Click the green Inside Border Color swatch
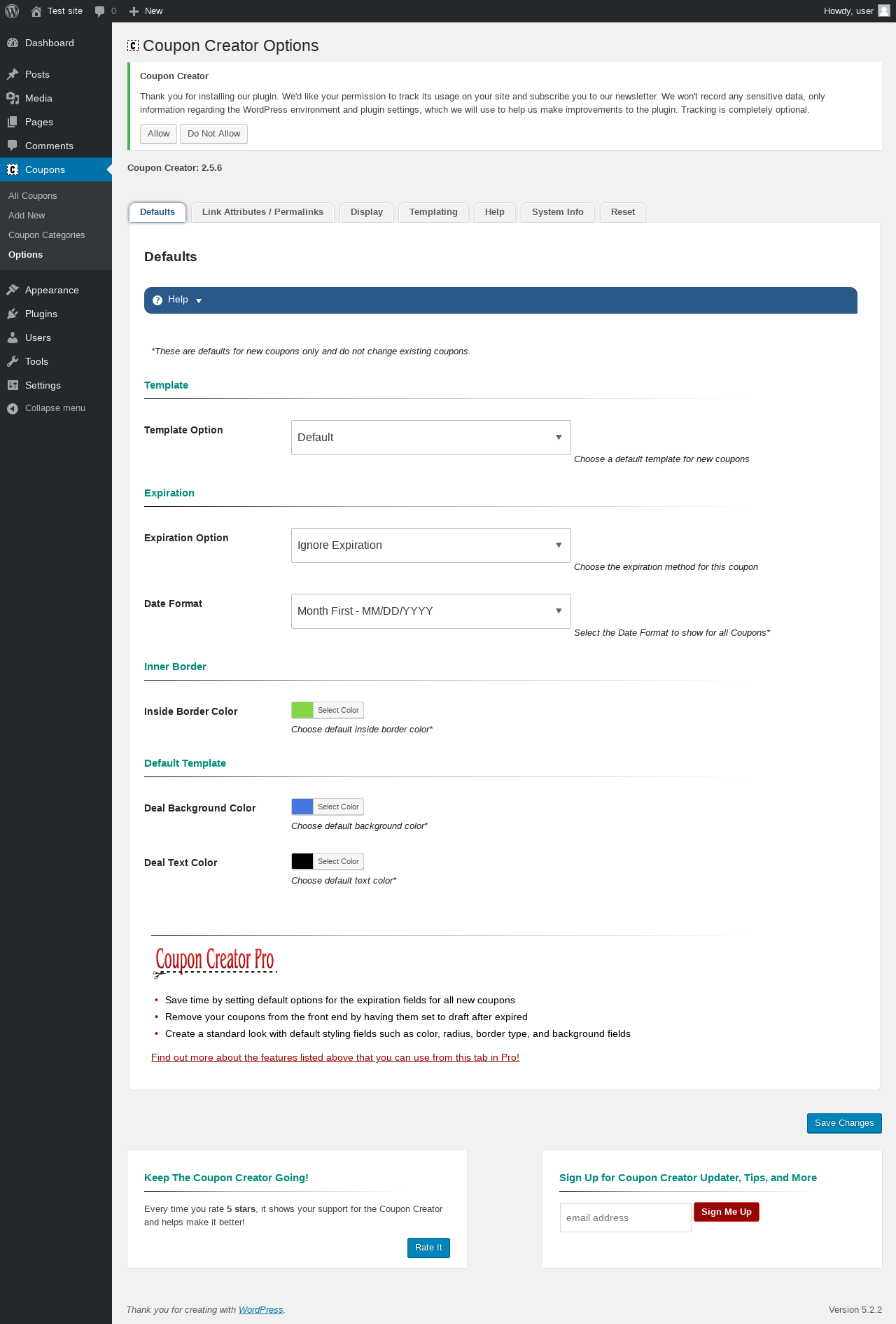The width and height of the screenshot is (896, 1324). [302, 710]
